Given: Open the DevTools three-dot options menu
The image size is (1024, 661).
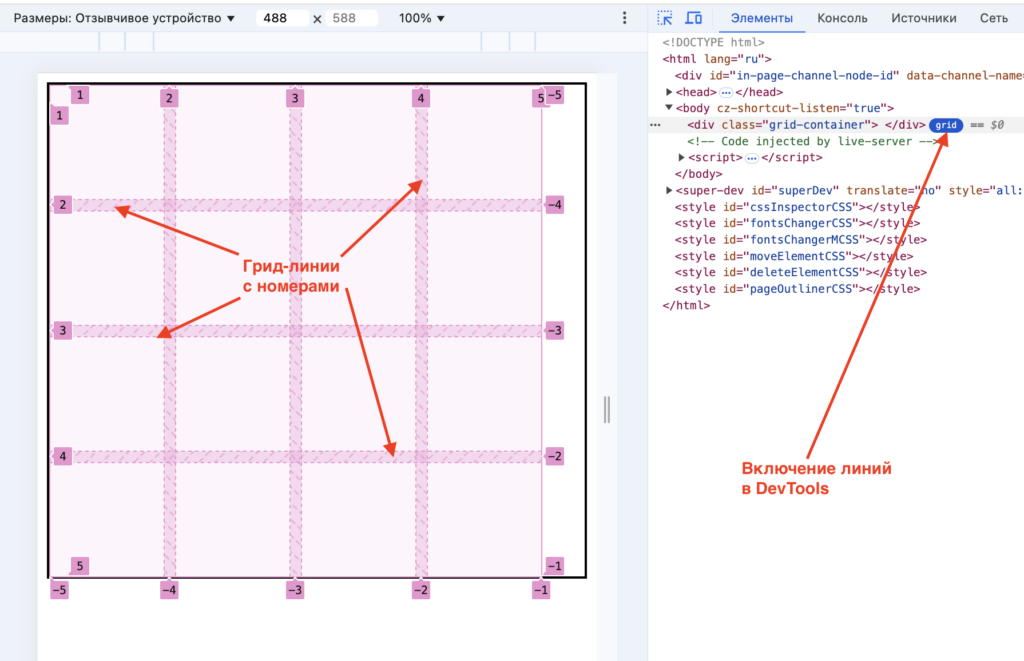Looking at the screenshot, I should [x=624, y=17].
